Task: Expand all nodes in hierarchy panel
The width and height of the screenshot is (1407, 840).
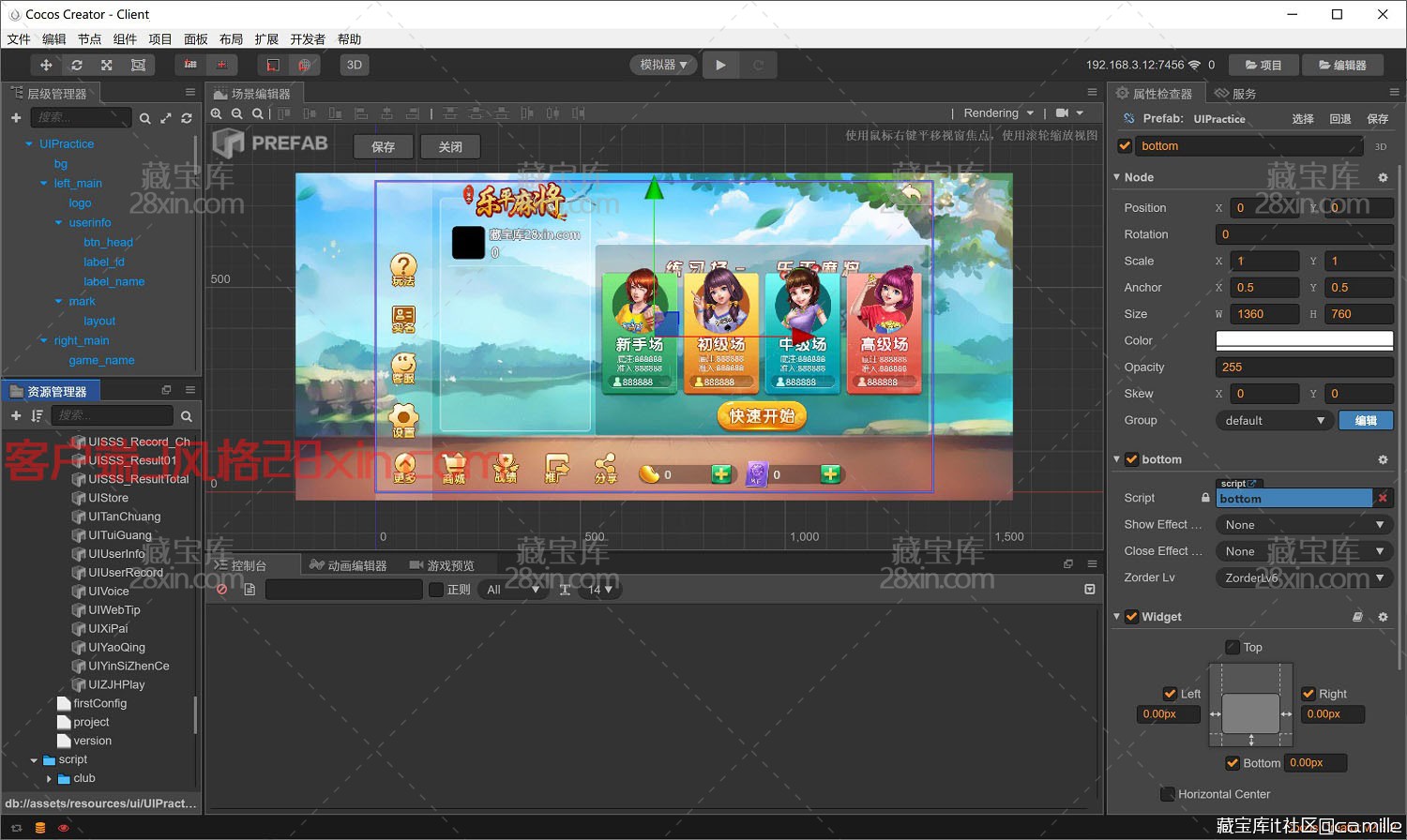Action: 166,118
